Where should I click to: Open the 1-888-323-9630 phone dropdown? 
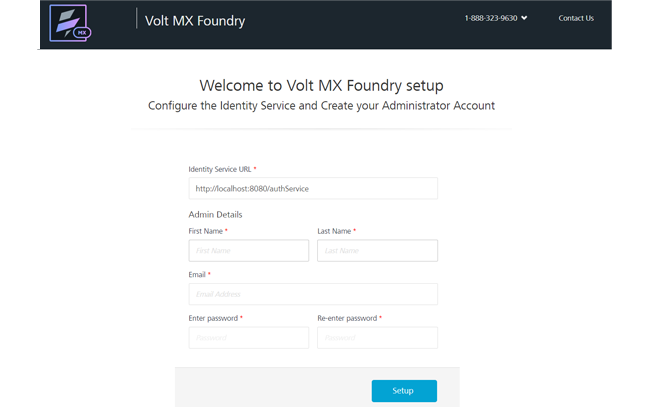click(491, 18)
